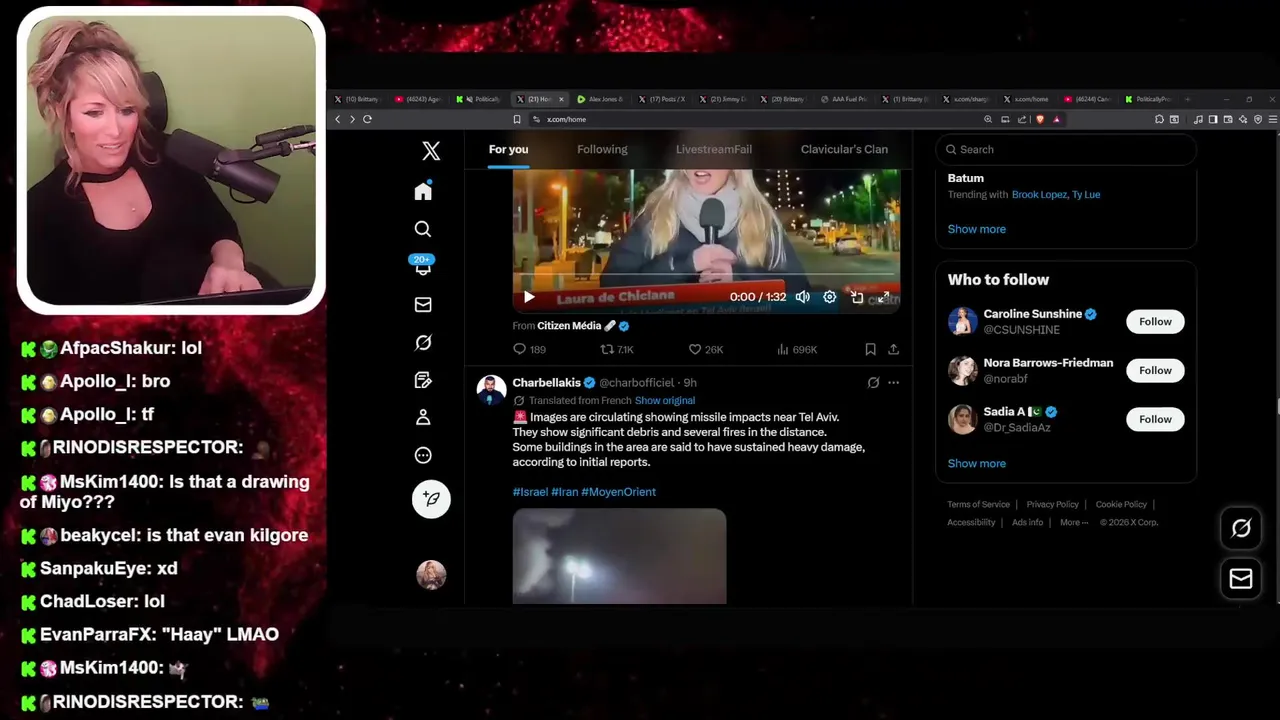
Task: Switch to the Following tab
Action: point(602,149)
